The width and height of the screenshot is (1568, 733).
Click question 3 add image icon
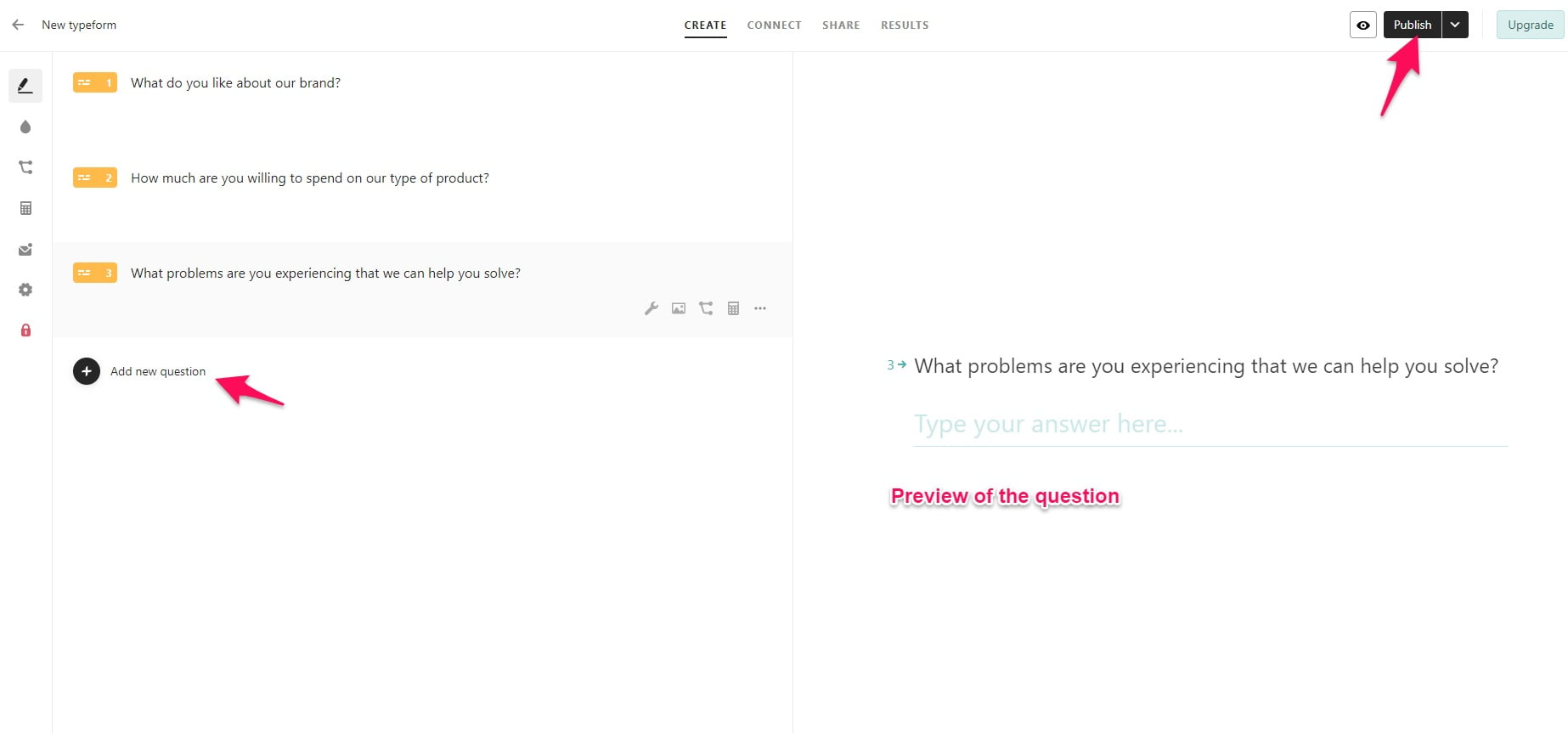tap(679, 308)
